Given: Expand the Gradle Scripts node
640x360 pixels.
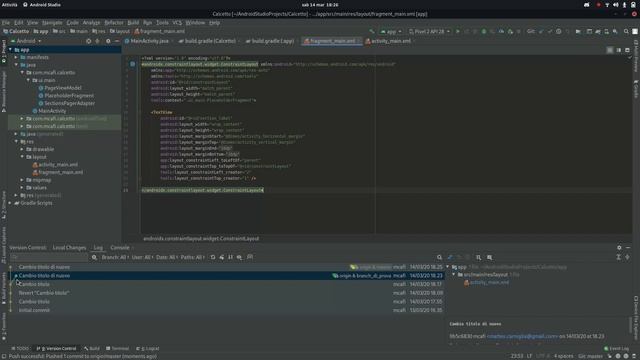Looking at the screenshot, I should 11,203.
